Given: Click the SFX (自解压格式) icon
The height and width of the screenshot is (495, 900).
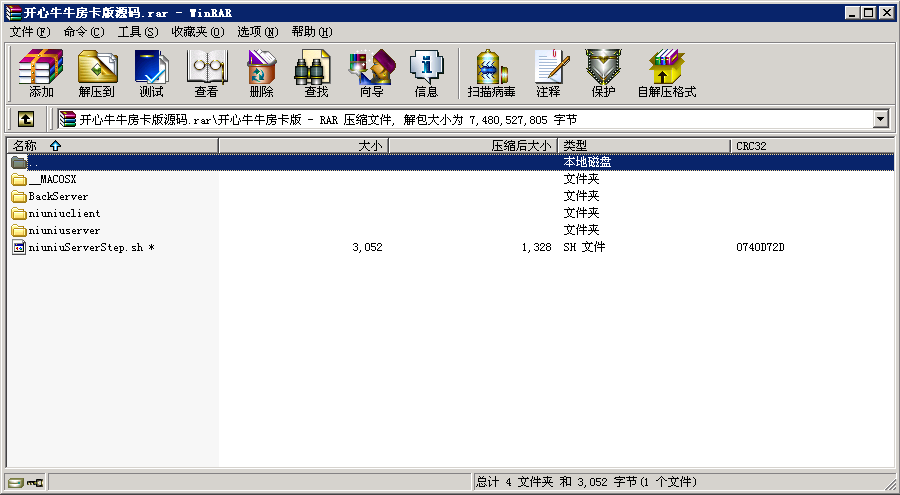Looking at the screenshot, I should [x=667, y=73].
